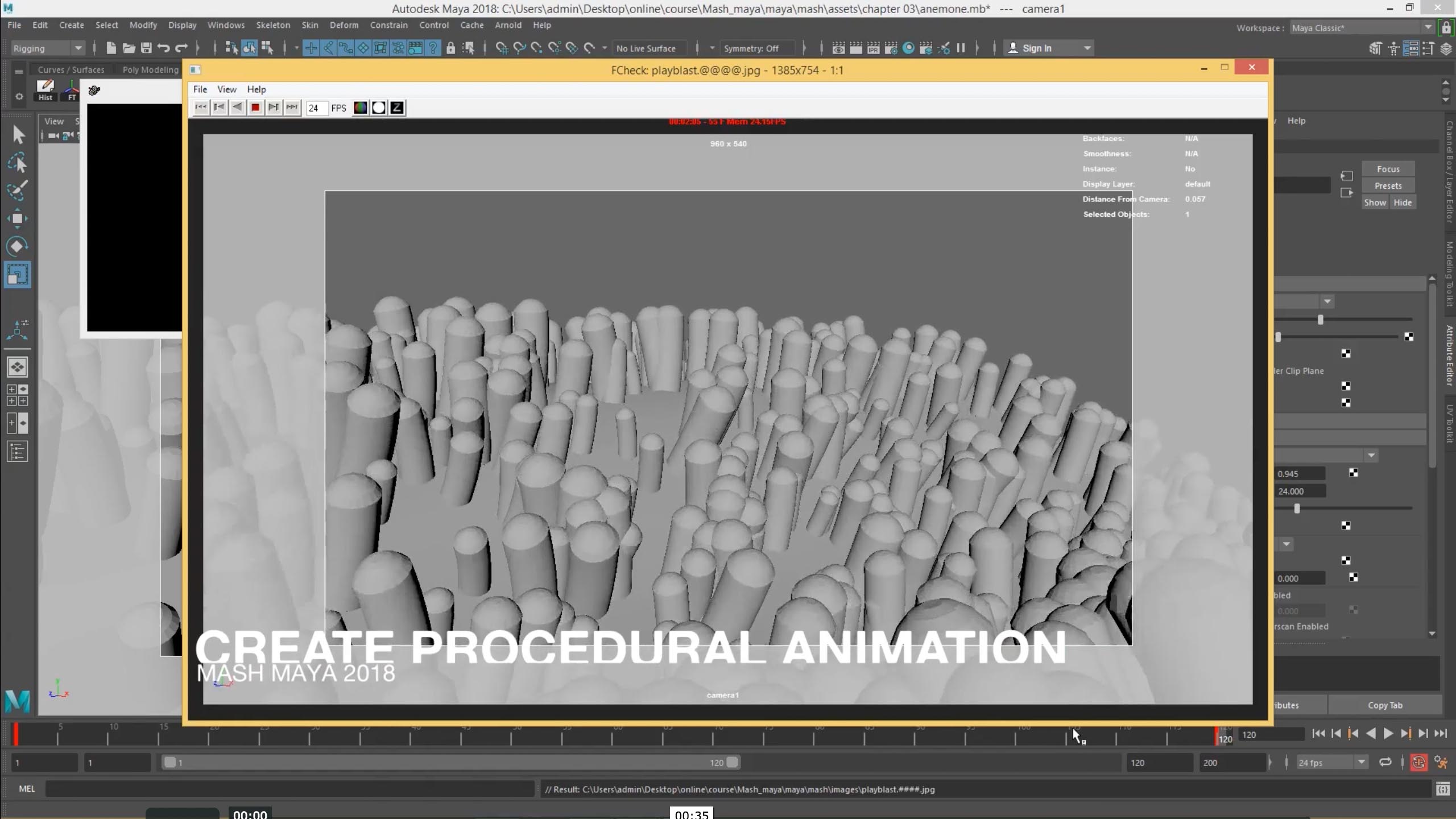
Task: Toggle FCheck RGB color channel display
Action: point(361,107)
